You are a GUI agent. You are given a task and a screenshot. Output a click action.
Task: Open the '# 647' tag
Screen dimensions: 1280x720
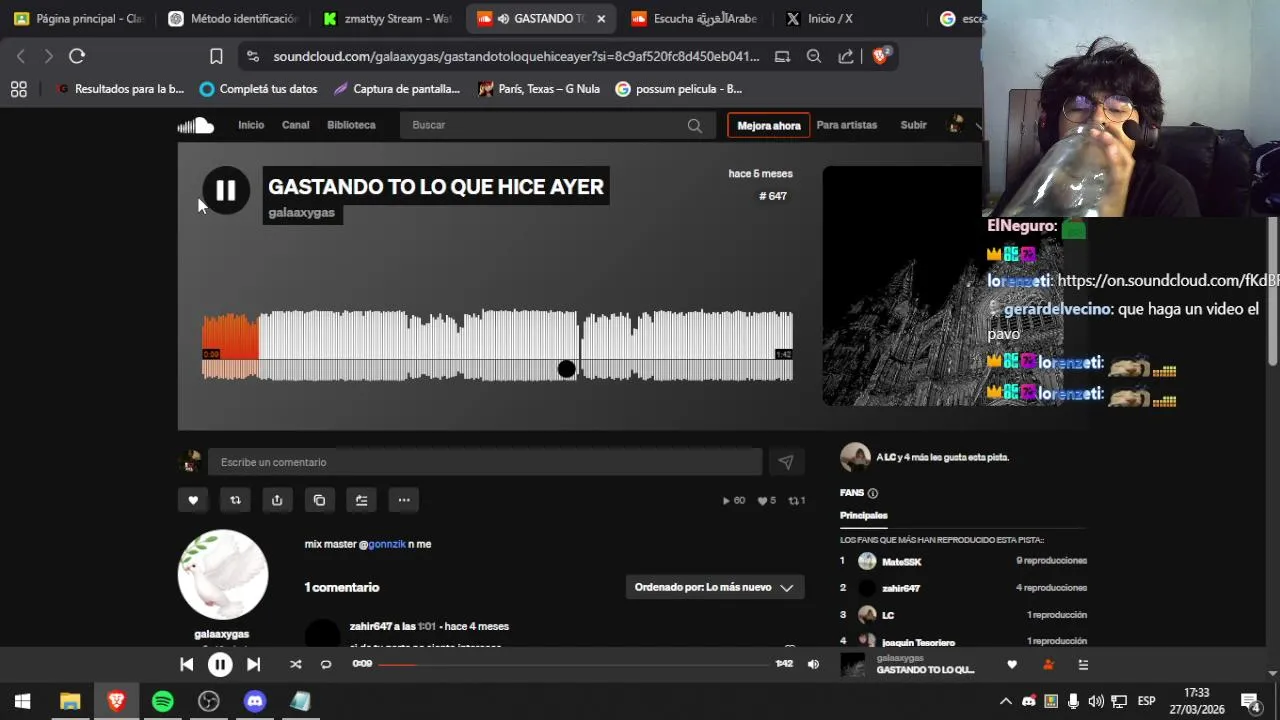coord(773,196)
